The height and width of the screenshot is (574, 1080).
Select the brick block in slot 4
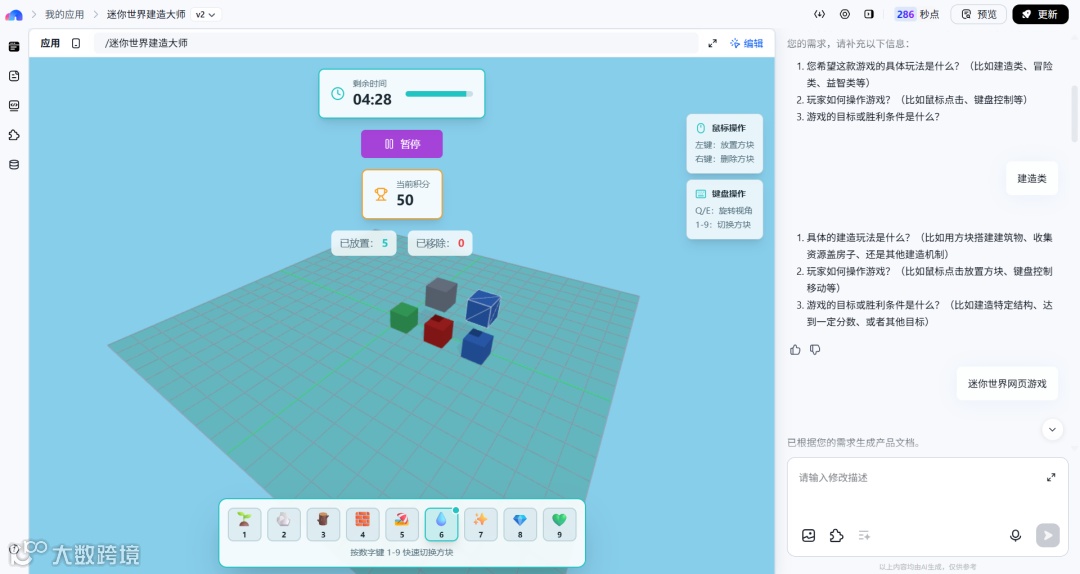(x=362, y=524)
